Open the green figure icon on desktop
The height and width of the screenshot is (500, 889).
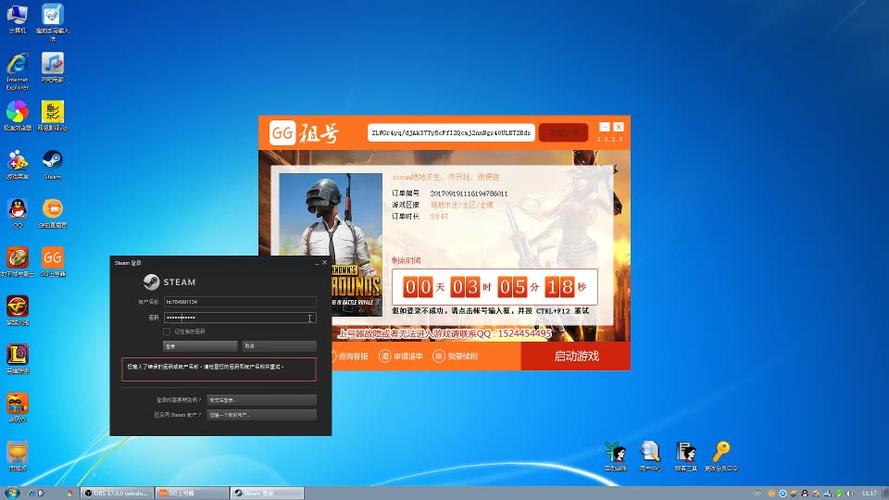pos(616,456)
